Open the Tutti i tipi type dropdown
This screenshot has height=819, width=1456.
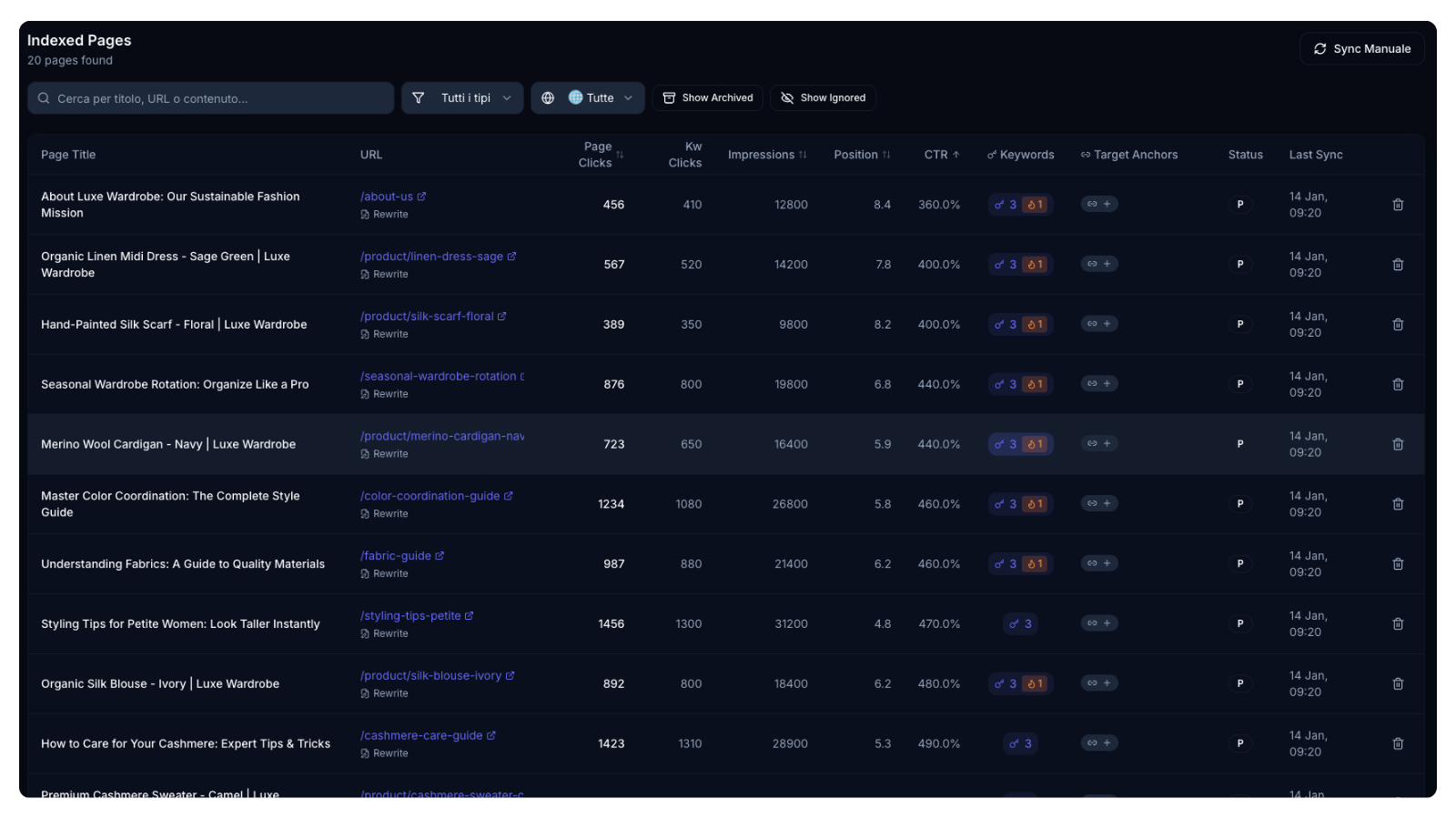coord(462,97)
